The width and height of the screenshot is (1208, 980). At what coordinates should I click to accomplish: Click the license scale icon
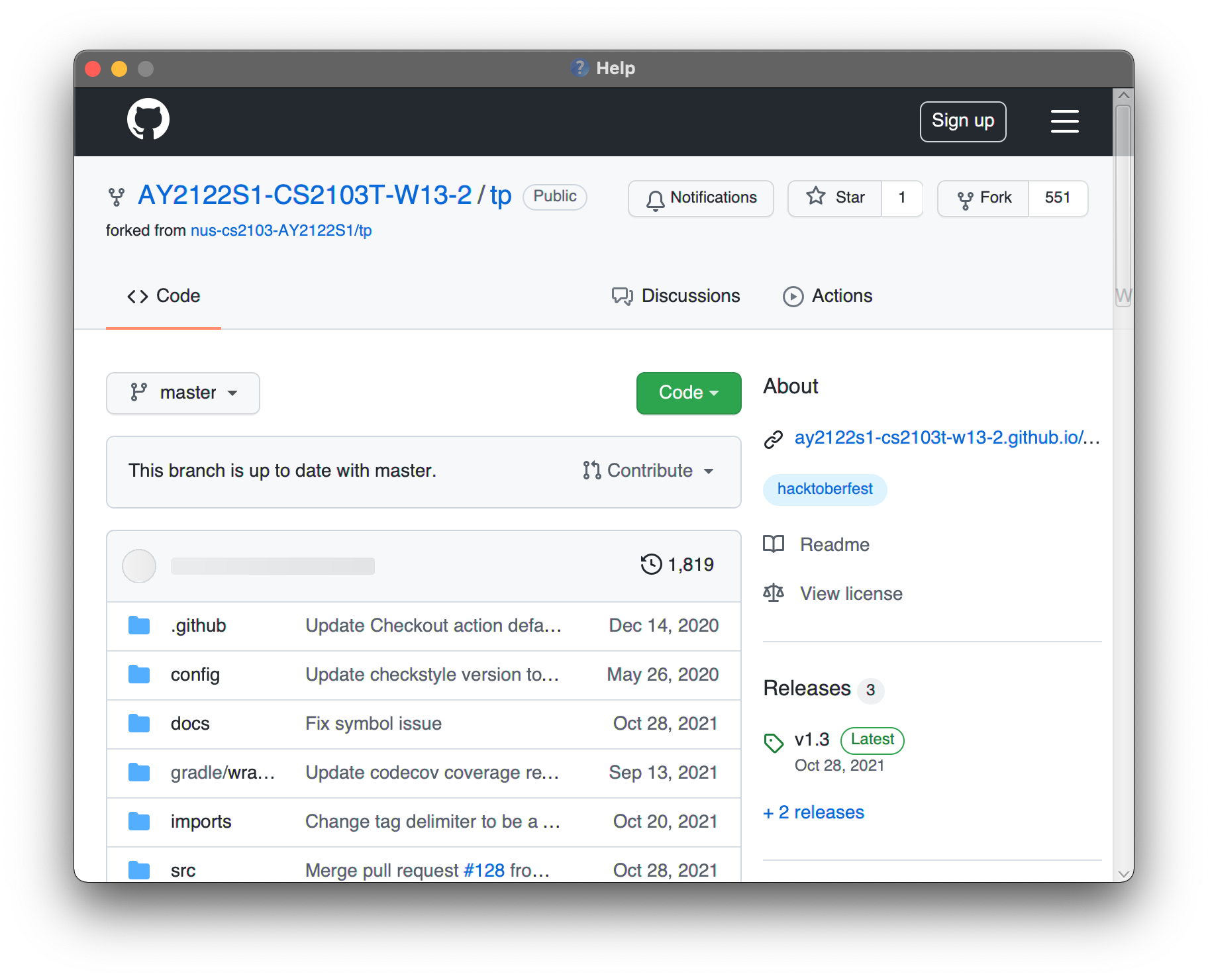click(774, 593)
